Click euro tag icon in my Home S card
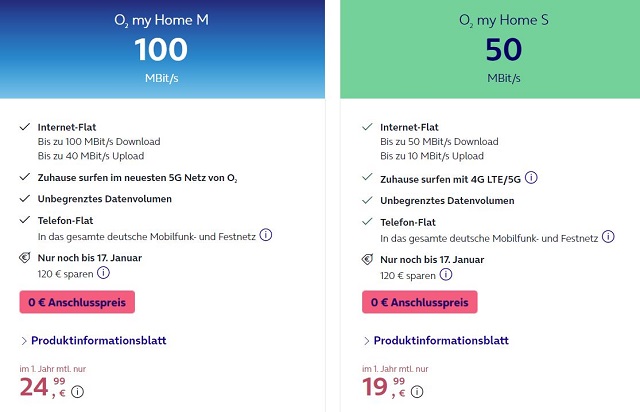 367,259
